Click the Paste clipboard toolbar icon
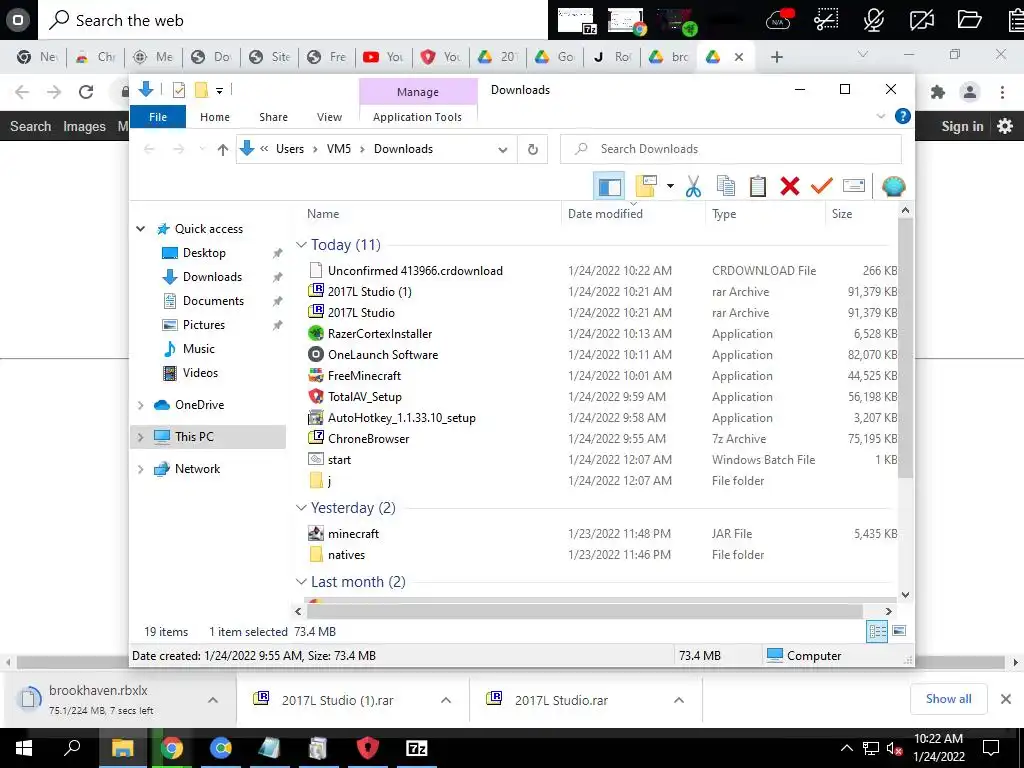1024x768 pixels. pos(758,187)
